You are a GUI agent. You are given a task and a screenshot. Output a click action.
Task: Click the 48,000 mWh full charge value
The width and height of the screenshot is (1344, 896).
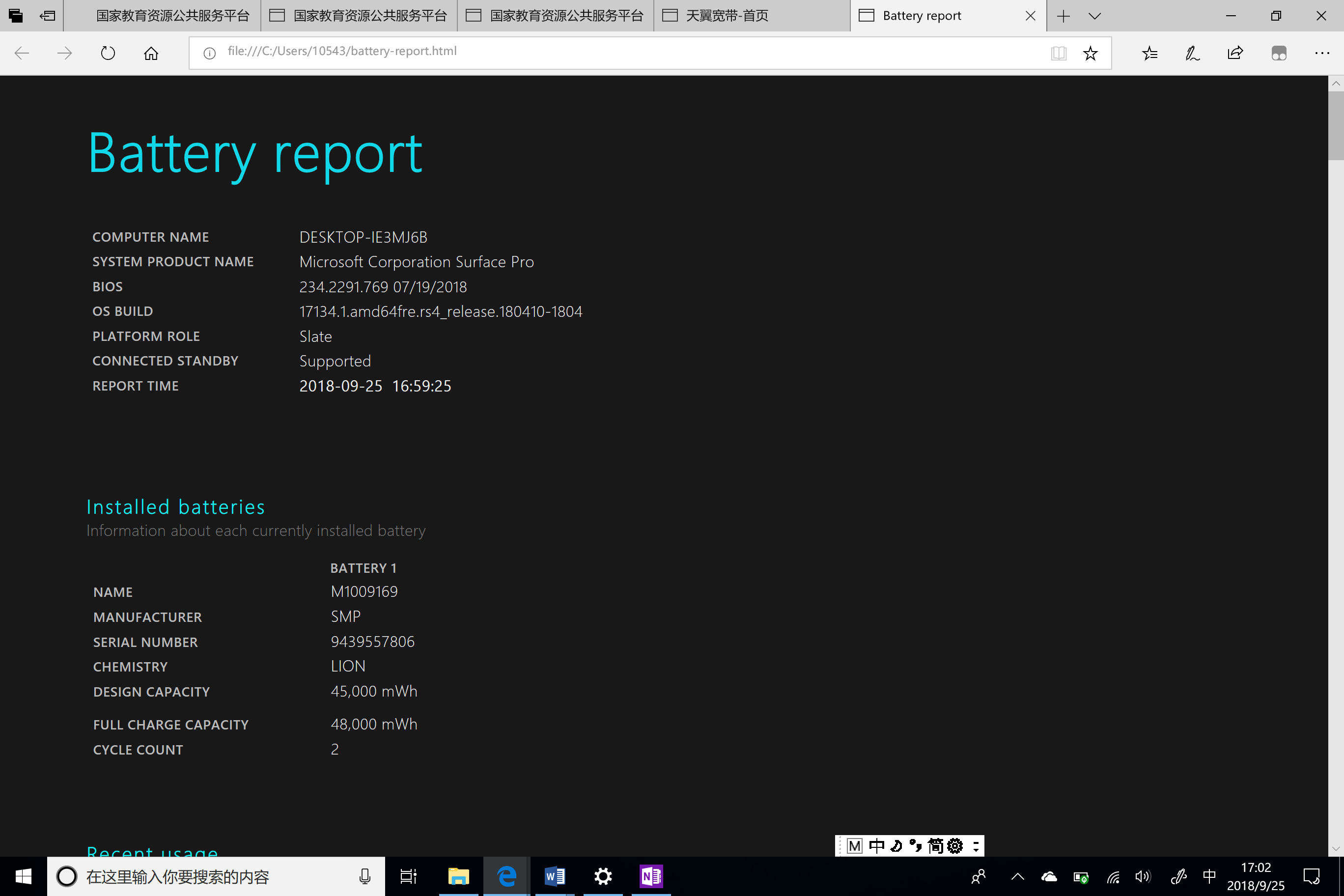pyautogui.click(x=374, y=724)
